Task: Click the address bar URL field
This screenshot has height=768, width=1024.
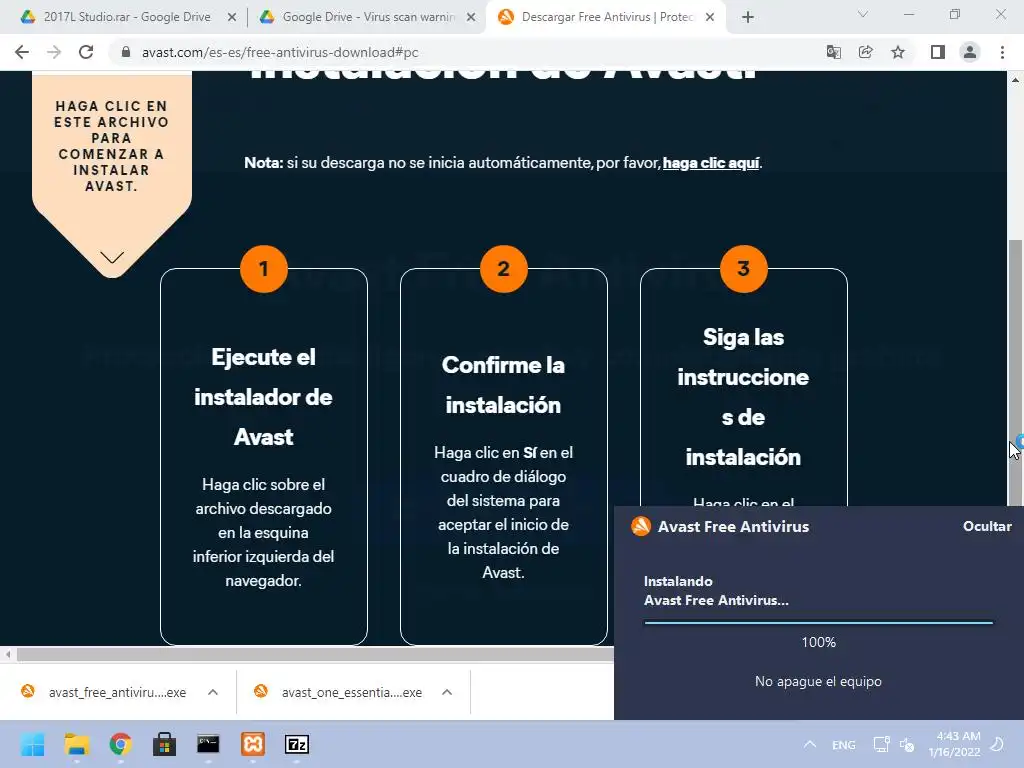Action: click(470, 52)
